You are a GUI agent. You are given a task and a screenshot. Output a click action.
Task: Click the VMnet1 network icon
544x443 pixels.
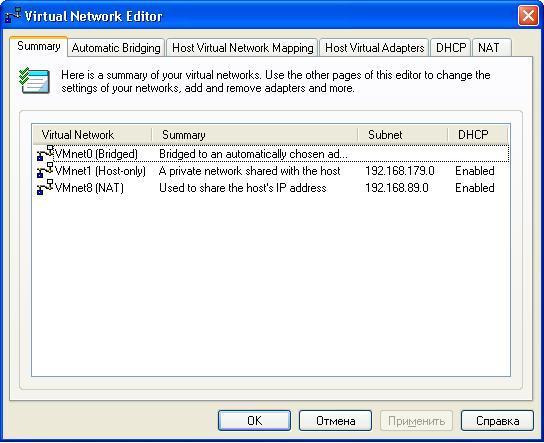(x=45, y=170)
